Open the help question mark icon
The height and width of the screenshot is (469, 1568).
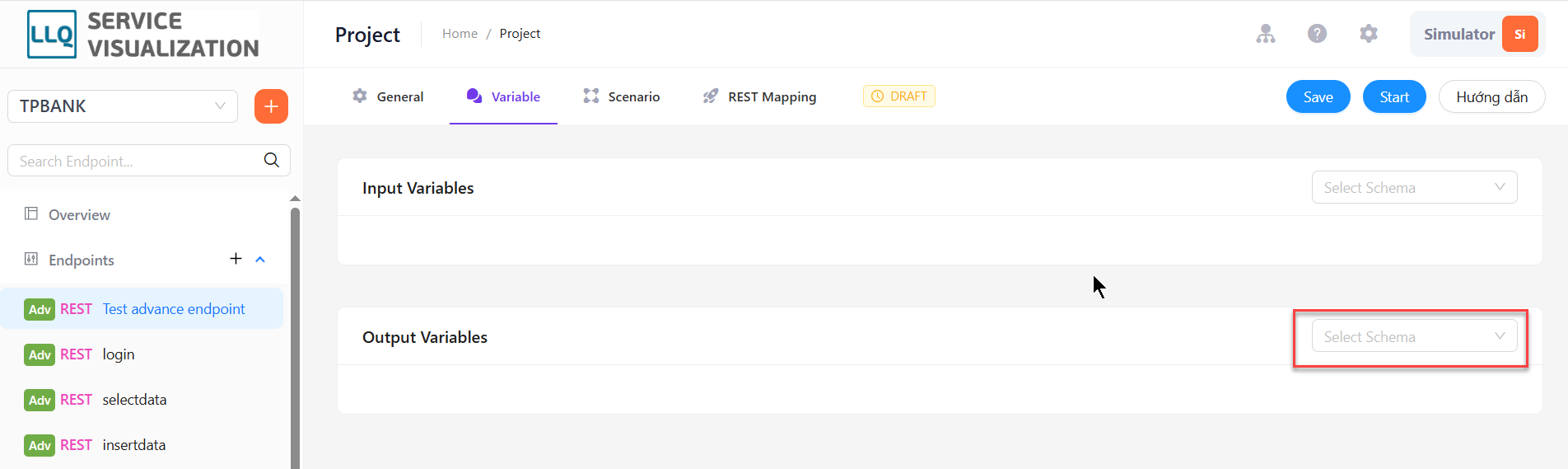(1317, 34)
